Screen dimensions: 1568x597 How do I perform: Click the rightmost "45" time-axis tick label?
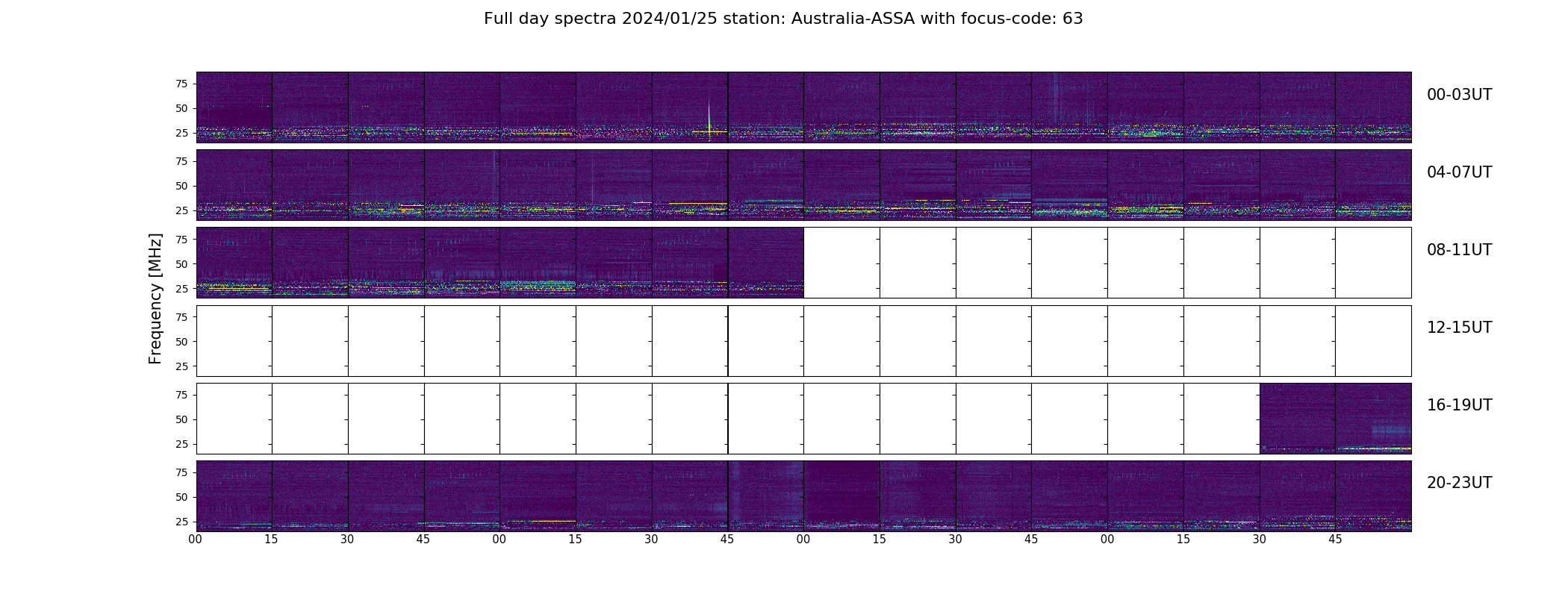pyautogui.click(x=1335, y=540)
